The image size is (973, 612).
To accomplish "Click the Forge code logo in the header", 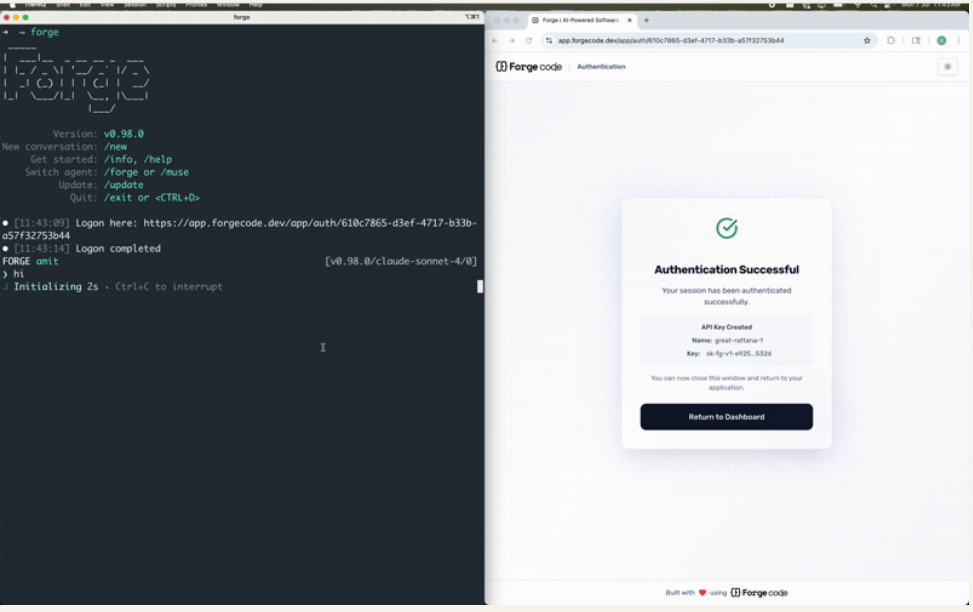I will (529, 66).
